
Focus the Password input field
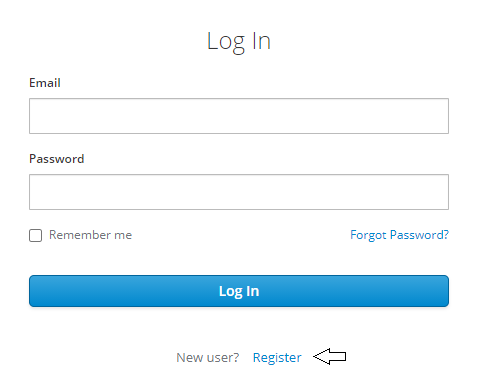(239, 192)
